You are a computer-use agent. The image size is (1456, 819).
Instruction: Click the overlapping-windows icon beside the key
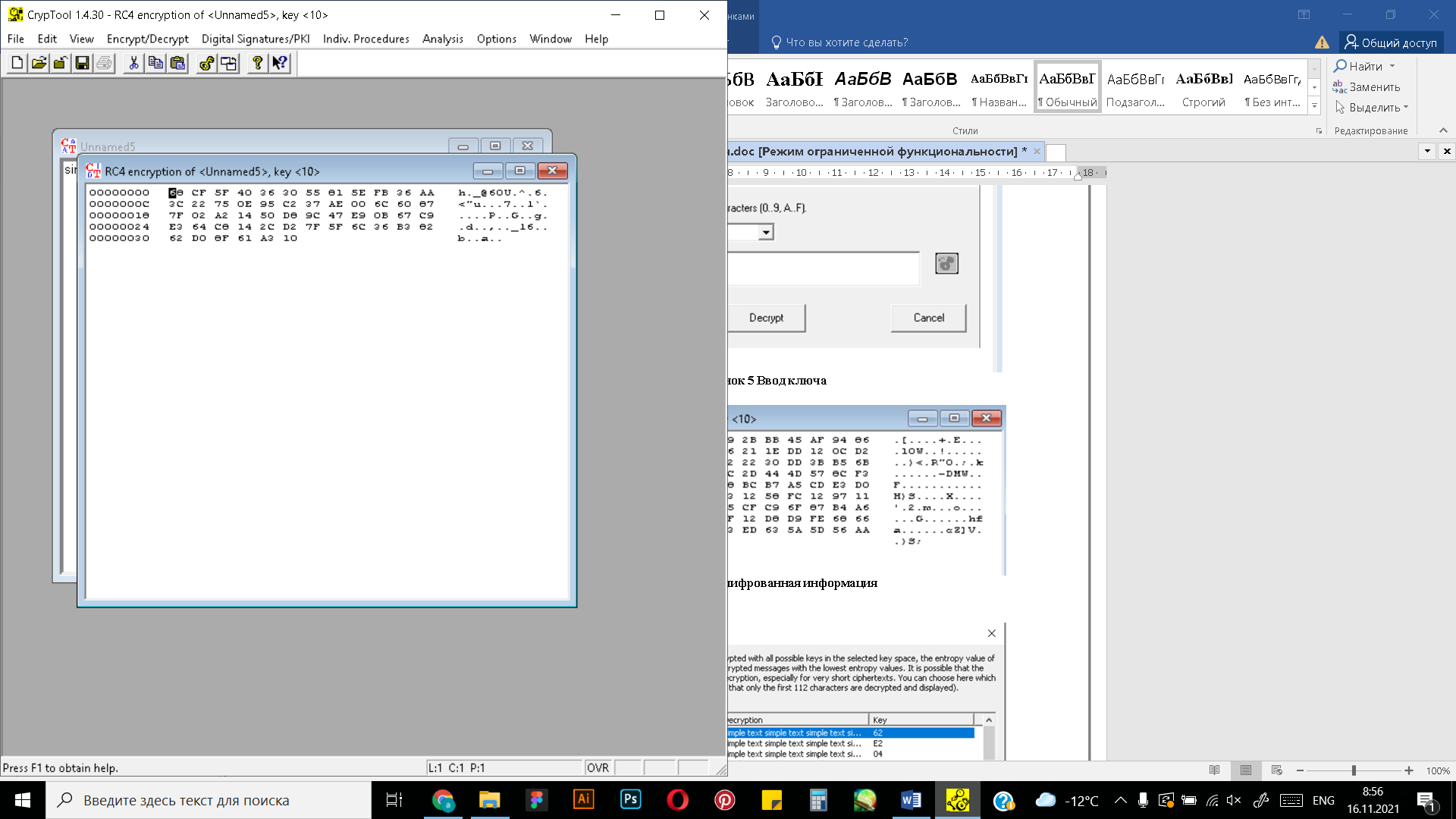228,64
